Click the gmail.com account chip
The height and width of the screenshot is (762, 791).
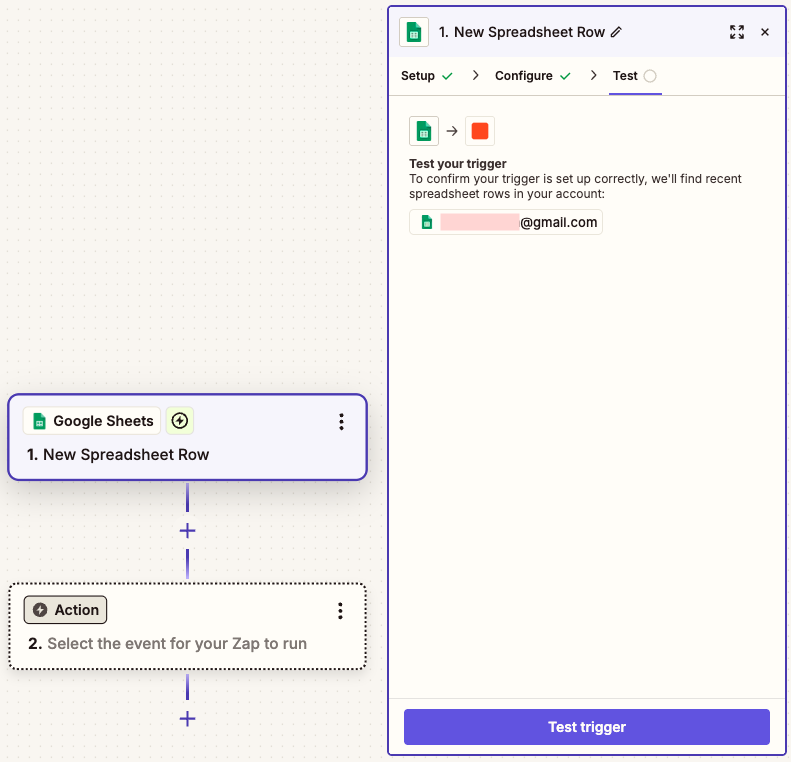(505, 222)
